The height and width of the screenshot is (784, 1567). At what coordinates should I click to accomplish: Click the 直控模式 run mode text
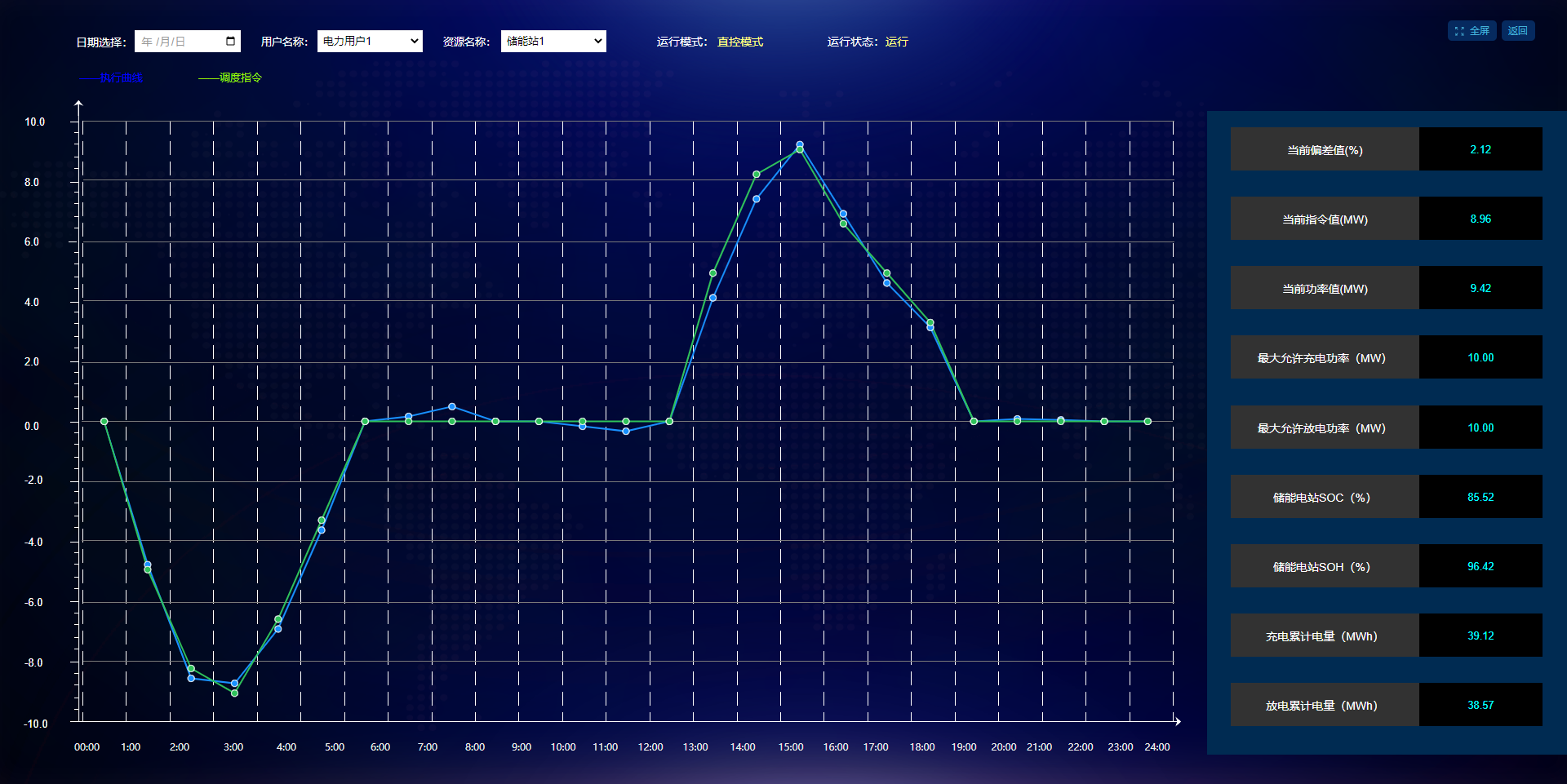pyautogui.click(x=739, y=42)
